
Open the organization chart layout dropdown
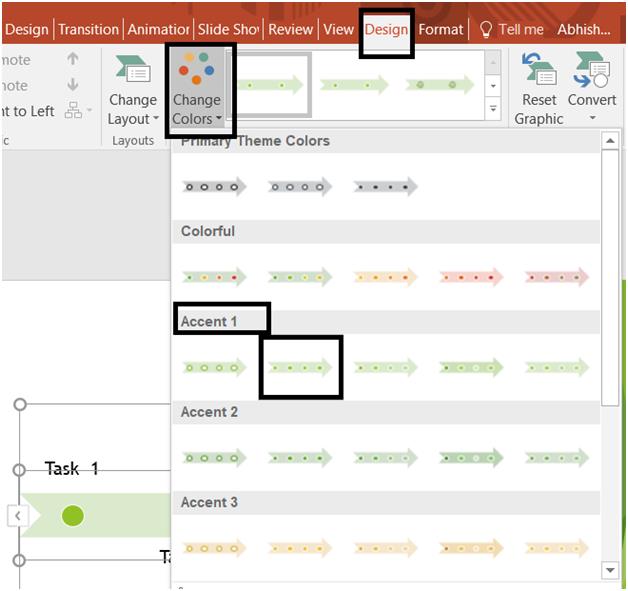point(78,110)
